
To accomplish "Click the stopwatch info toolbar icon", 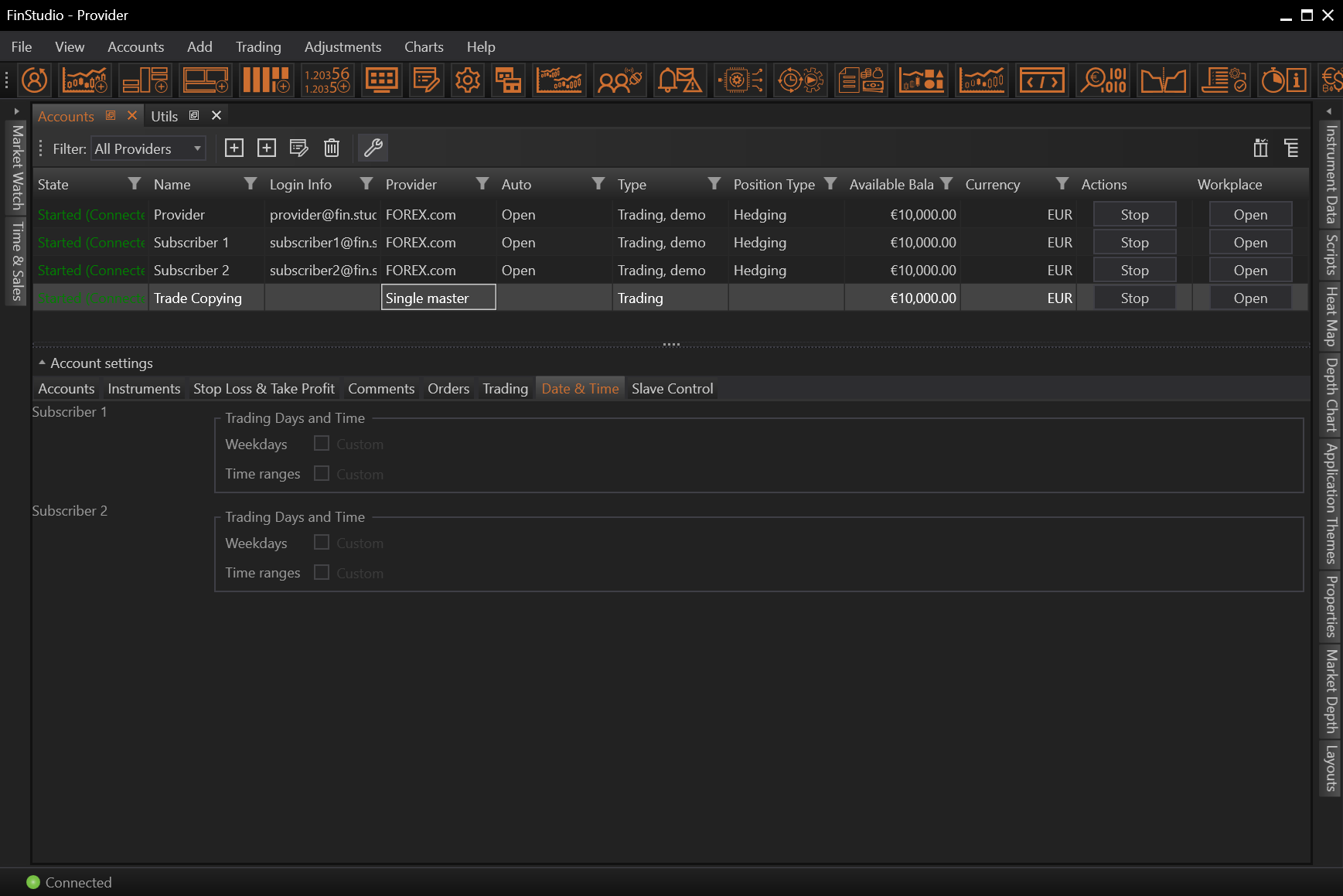I will (1283, 80).
